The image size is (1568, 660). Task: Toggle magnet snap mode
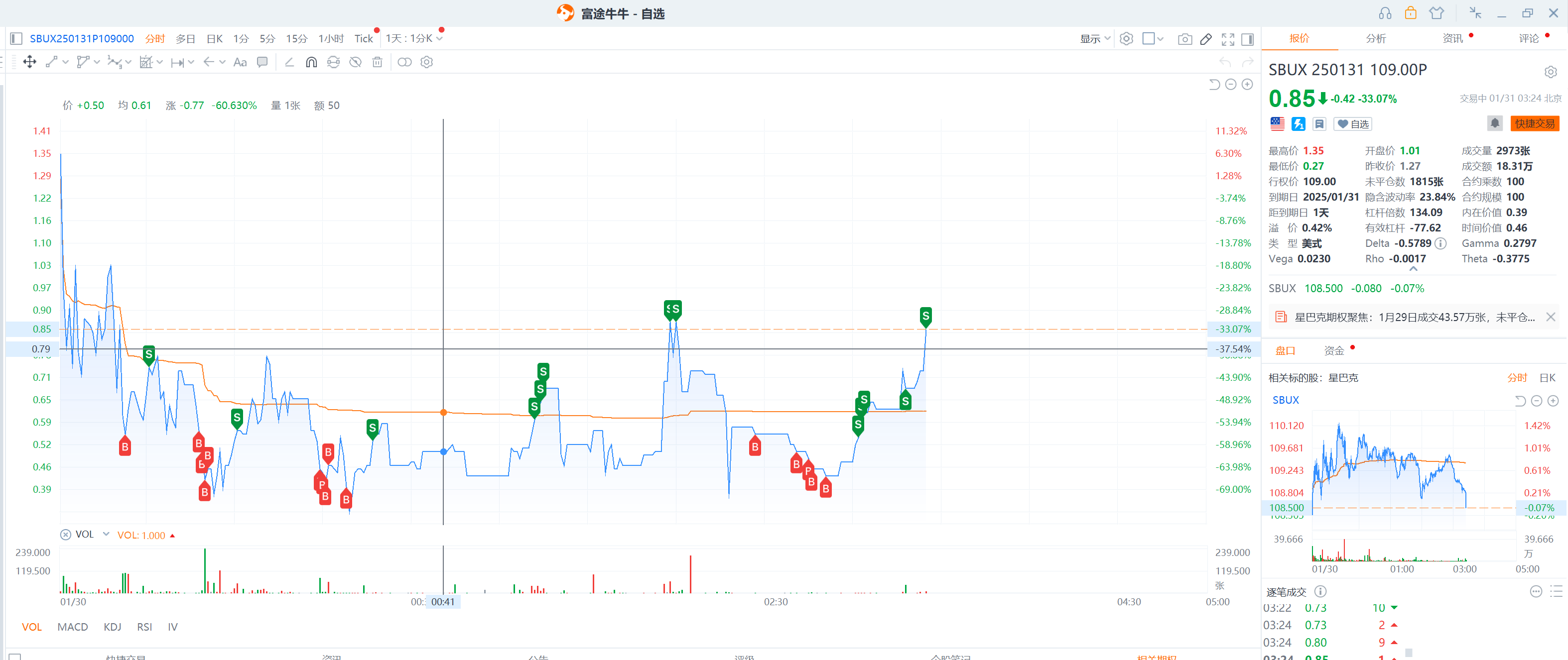(x=311, y=62)
